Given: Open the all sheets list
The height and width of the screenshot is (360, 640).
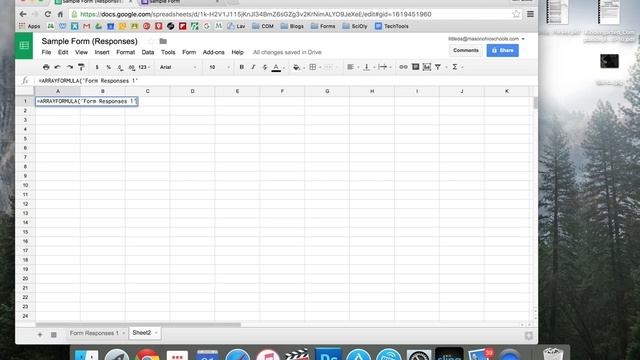Looking at the screenshot, I should click(53, 334).
